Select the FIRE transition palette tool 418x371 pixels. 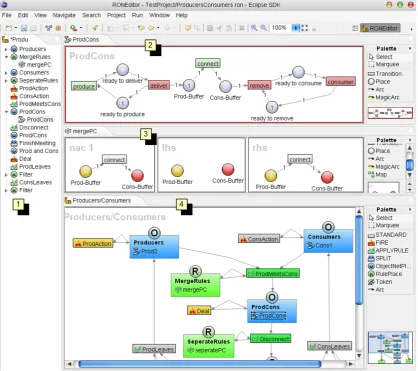coord(378,243)
